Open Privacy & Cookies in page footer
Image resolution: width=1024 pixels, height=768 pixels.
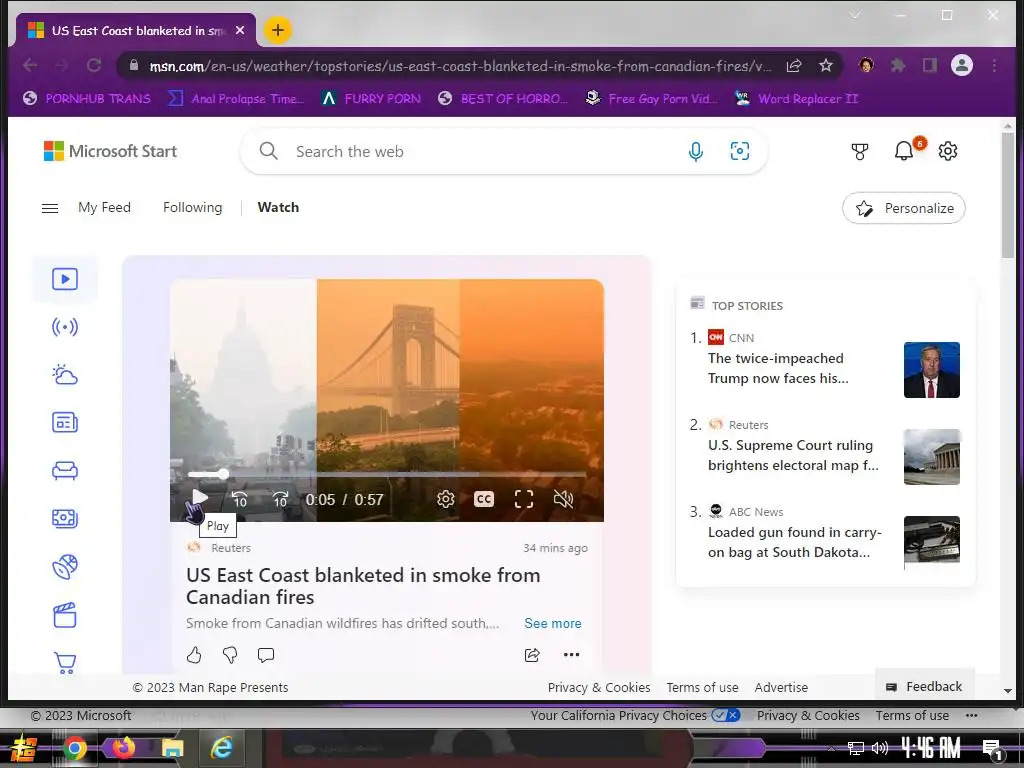tap(599, 687)
